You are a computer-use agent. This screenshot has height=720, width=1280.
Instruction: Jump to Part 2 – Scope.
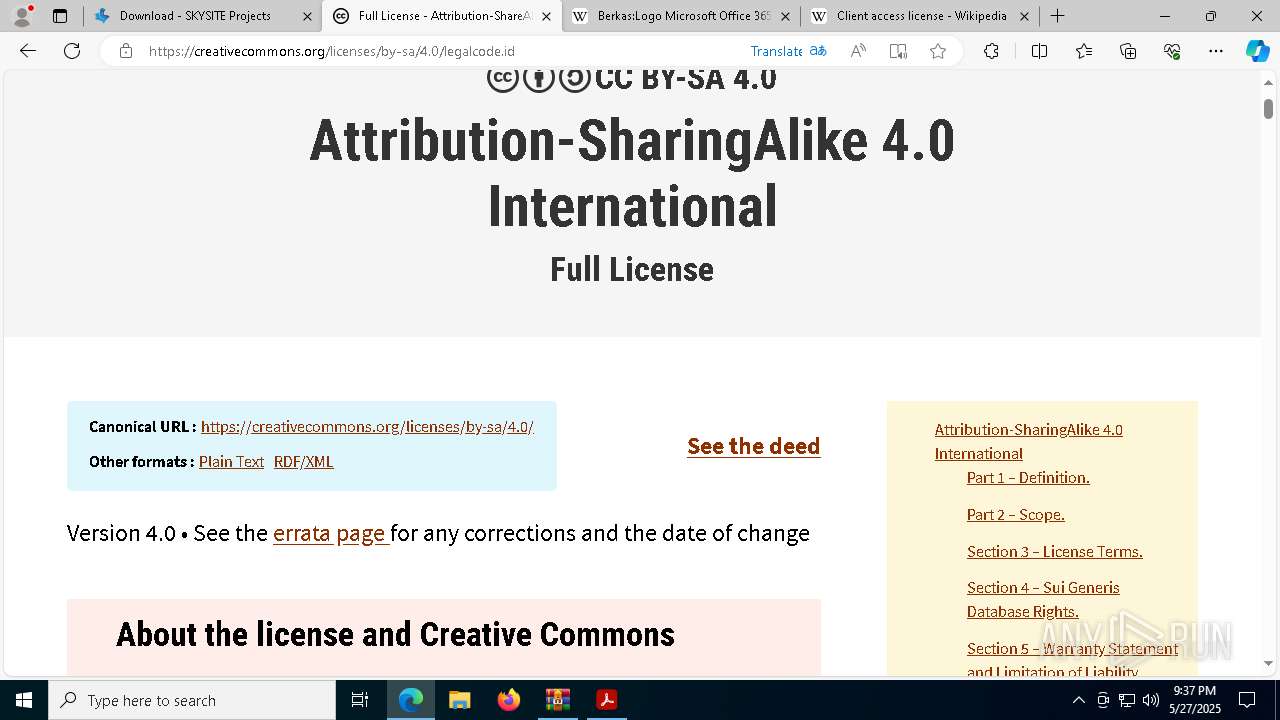1015,515
